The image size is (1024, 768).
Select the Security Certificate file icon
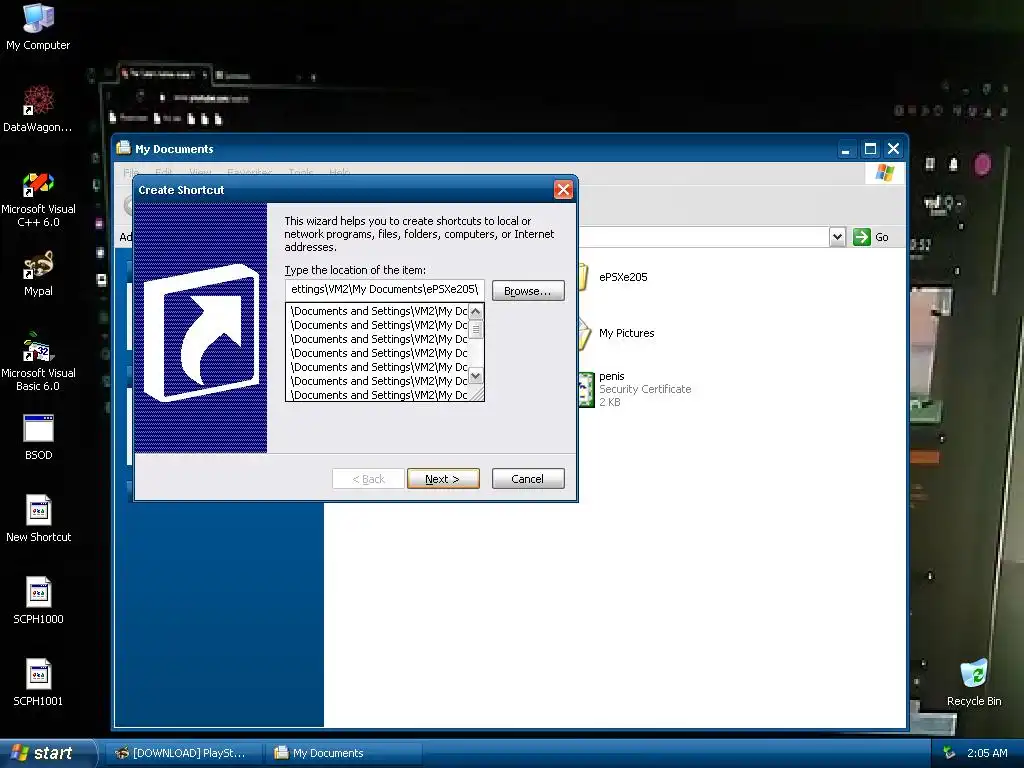click(x=586, y=389)
